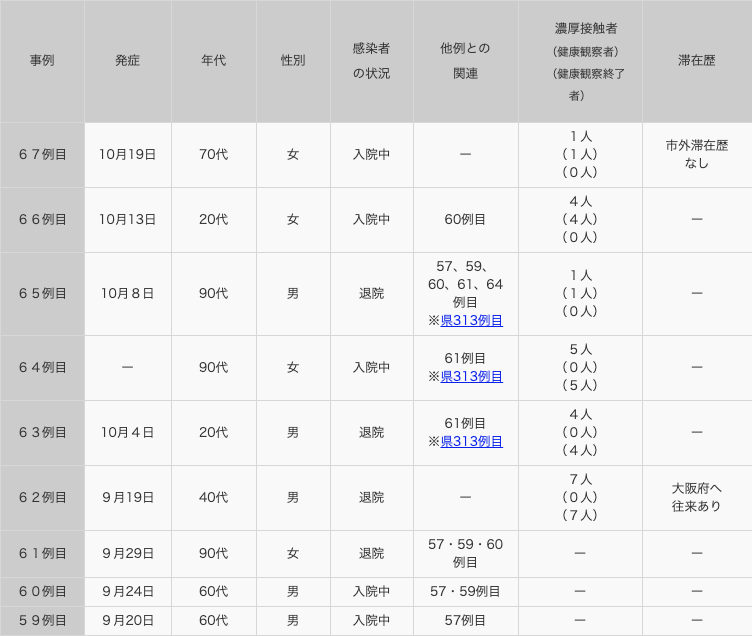Click the 59例目 row label

tap(42, 620)
